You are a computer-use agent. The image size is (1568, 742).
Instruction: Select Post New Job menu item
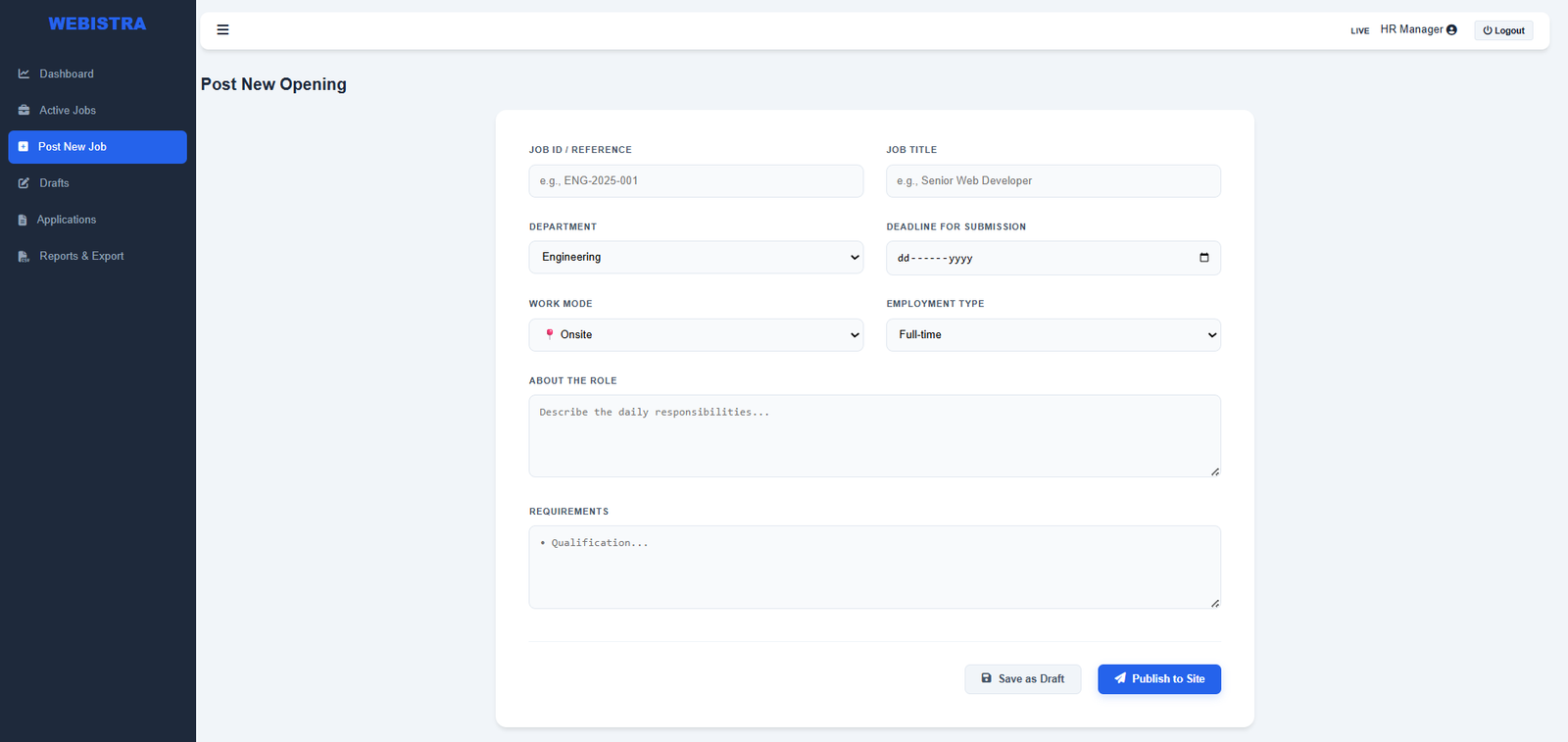click(x=97, y=147)
